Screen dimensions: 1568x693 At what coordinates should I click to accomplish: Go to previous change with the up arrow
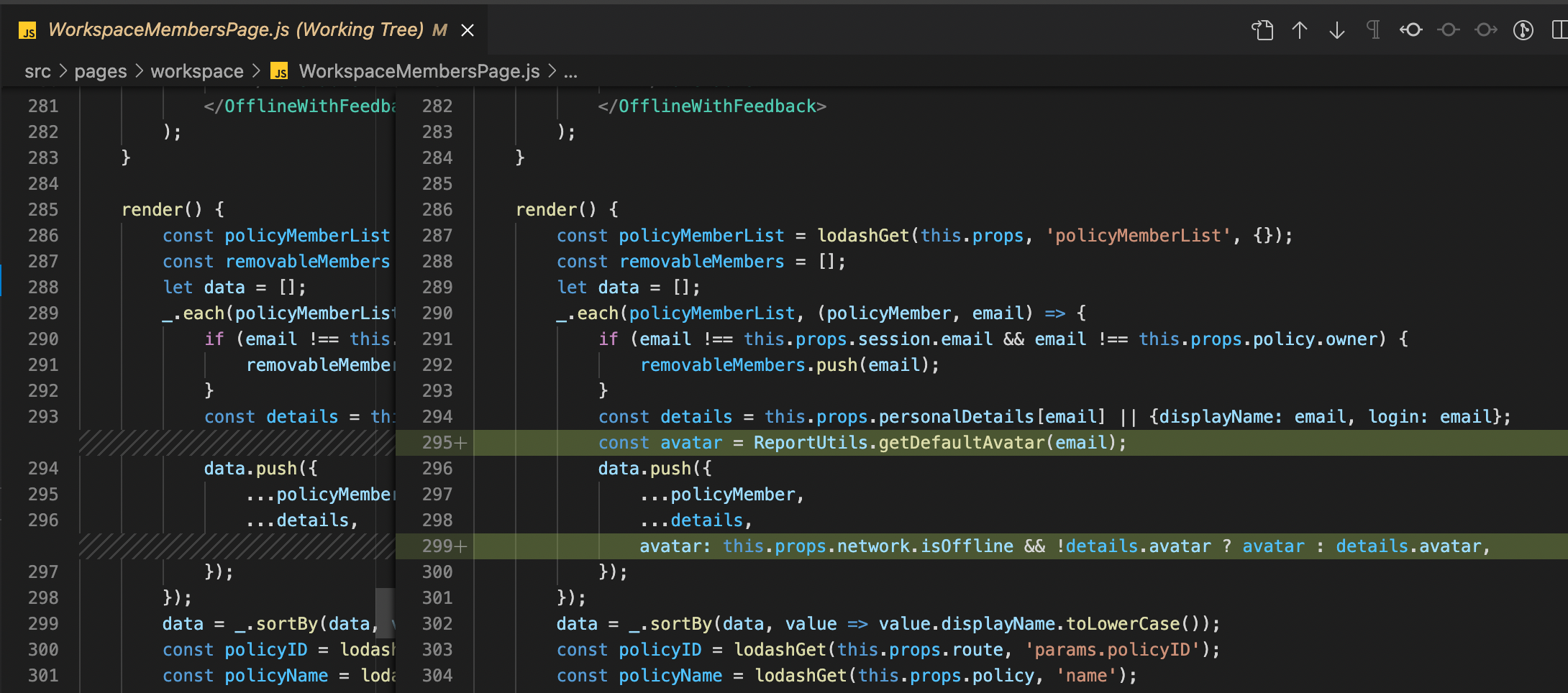1300,30
